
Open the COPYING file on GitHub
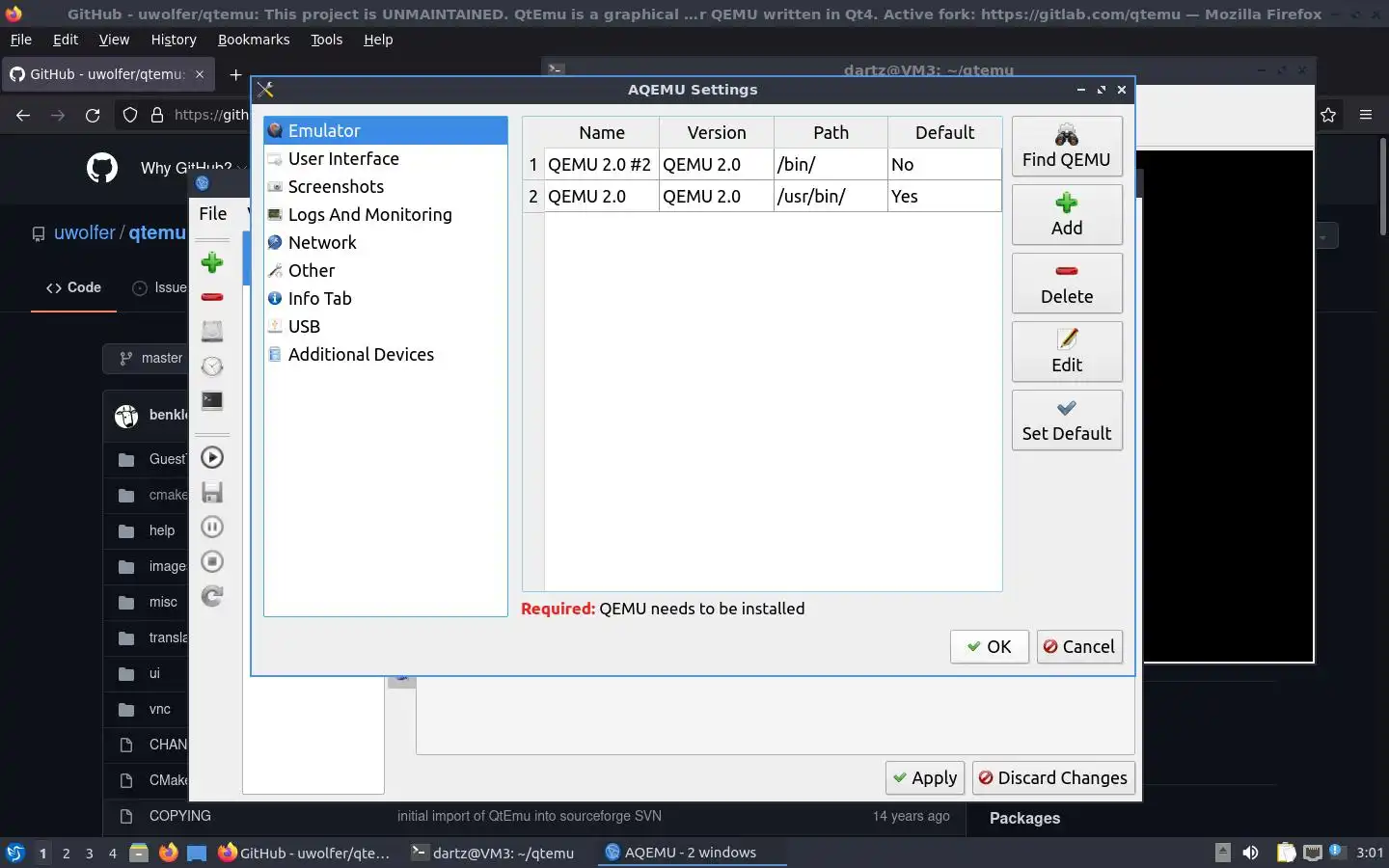point(179,816)
